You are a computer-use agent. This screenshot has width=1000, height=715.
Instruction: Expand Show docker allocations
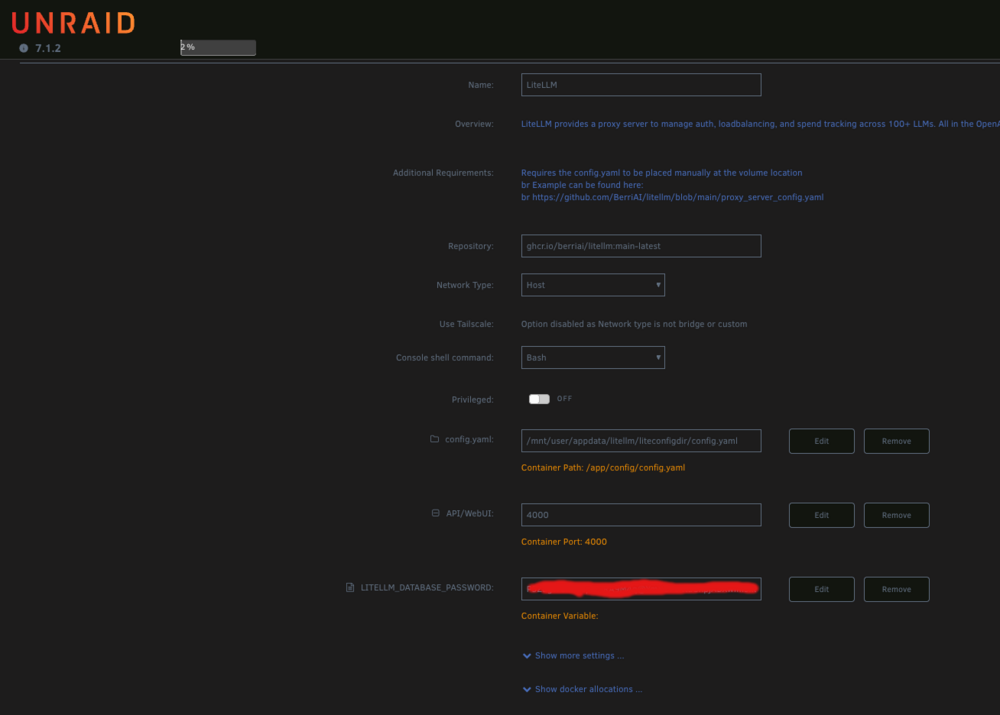[582, 689]
